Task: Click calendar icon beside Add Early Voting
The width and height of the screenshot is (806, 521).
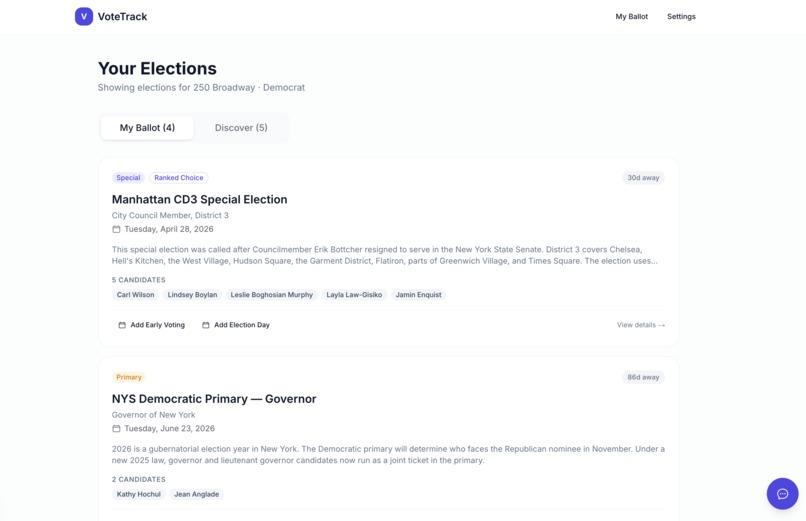Action: click(x=122, y=325)
